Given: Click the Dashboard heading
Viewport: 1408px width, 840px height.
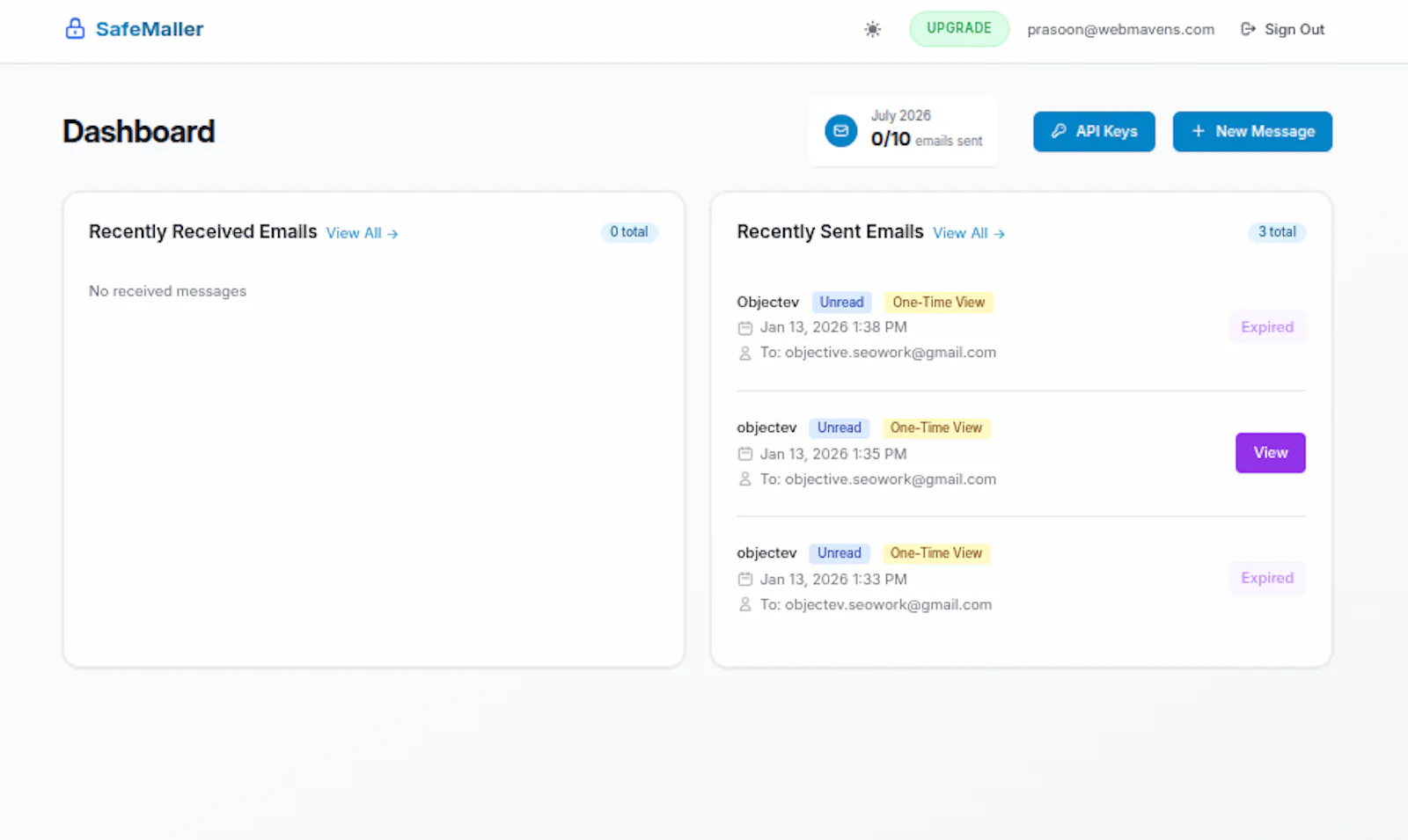Looking at the screenshot, I should [139, 131].
